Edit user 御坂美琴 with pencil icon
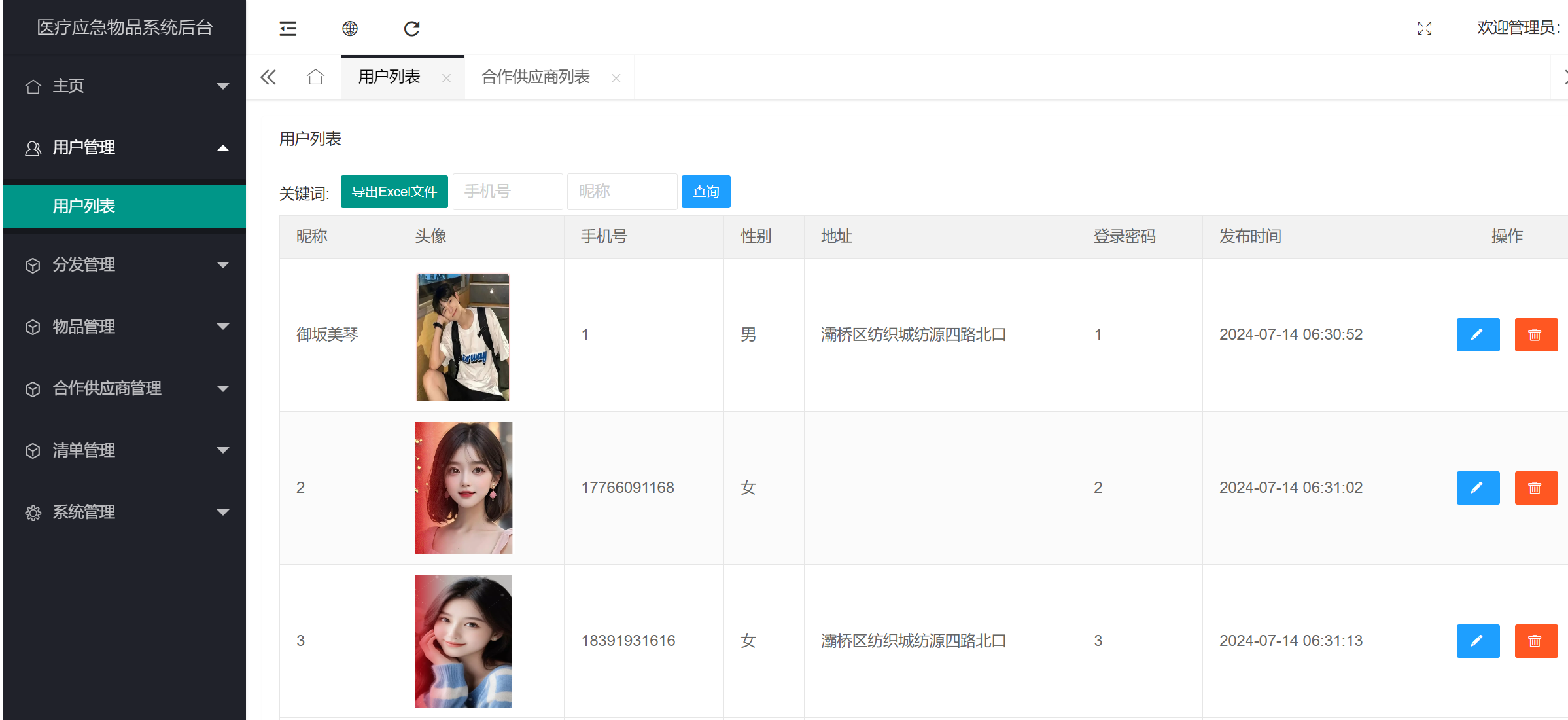This screenshot has width=1568, height=720. [1477, 334]
